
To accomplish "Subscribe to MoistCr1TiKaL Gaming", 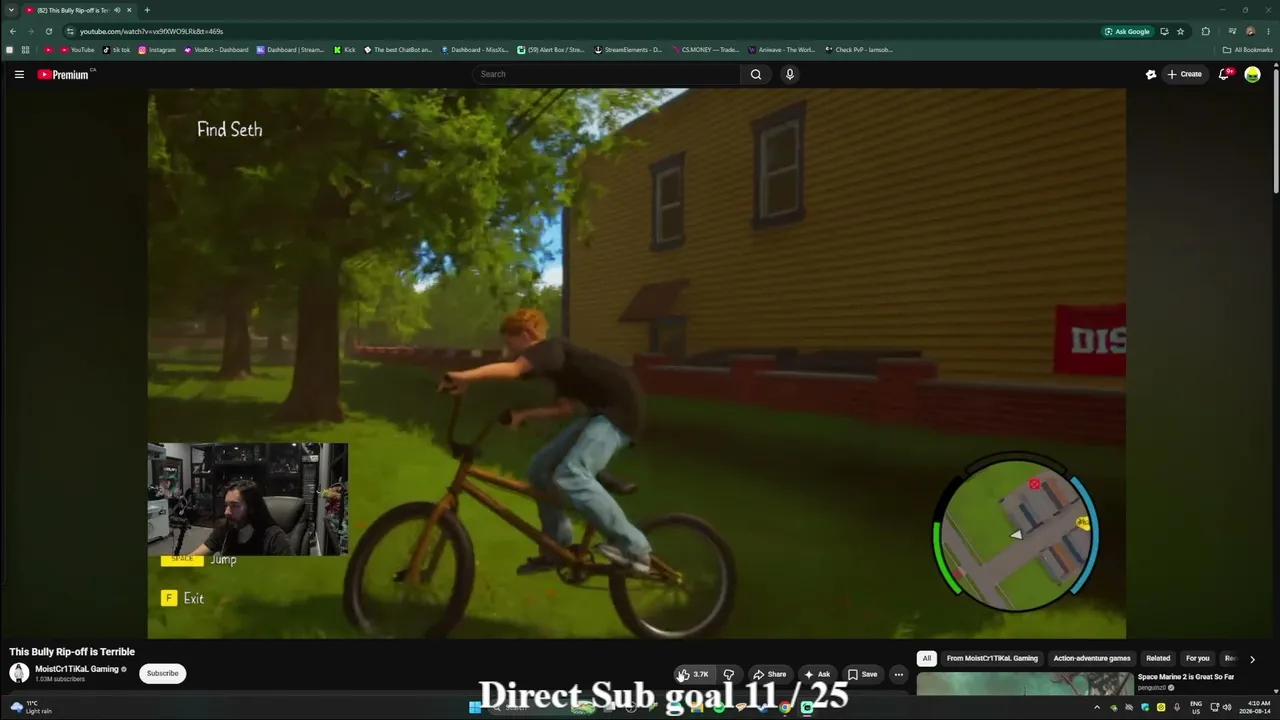I will point(162,673).
